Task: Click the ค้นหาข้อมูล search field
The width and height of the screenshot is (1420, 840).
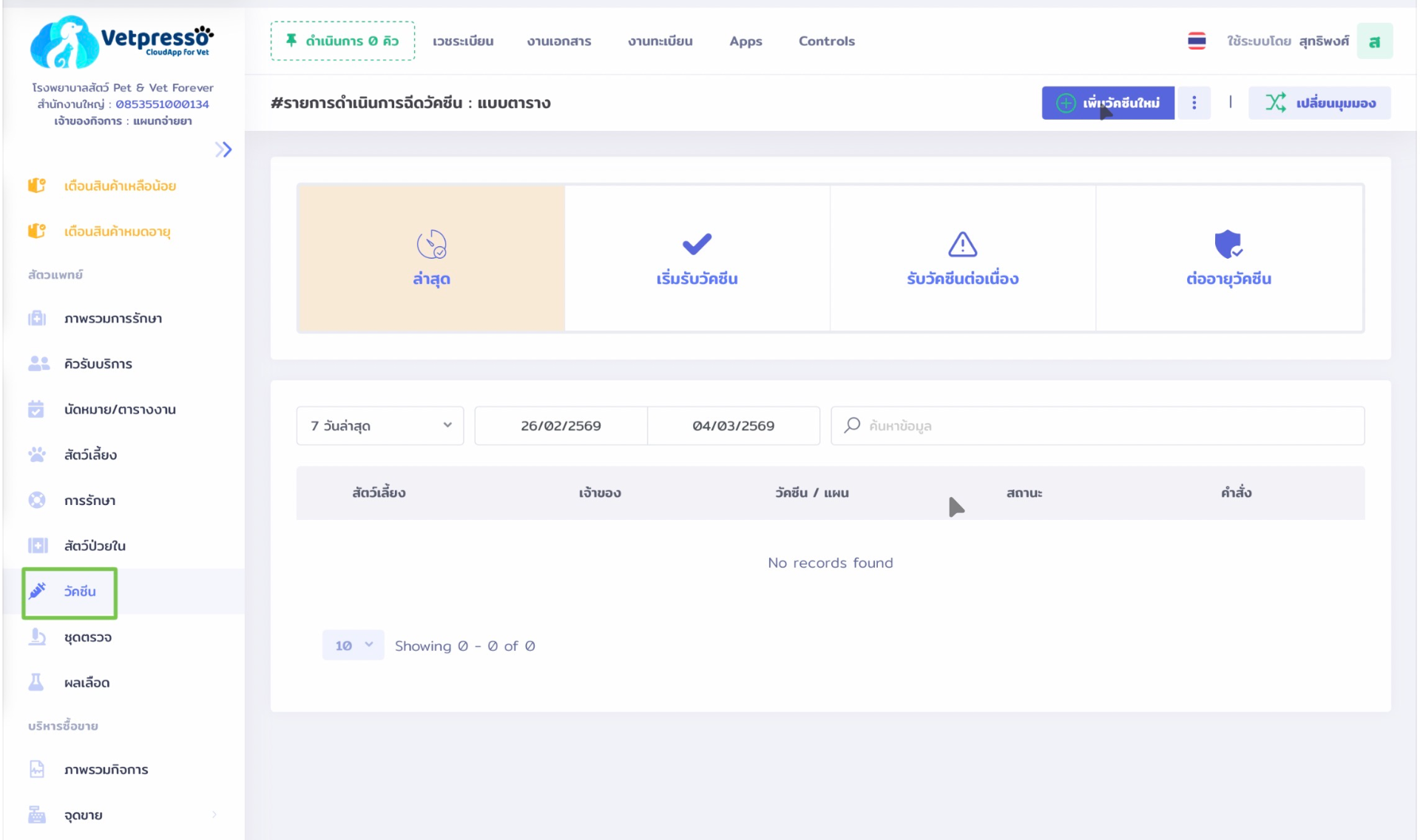Action: [x=1109, y=426]
